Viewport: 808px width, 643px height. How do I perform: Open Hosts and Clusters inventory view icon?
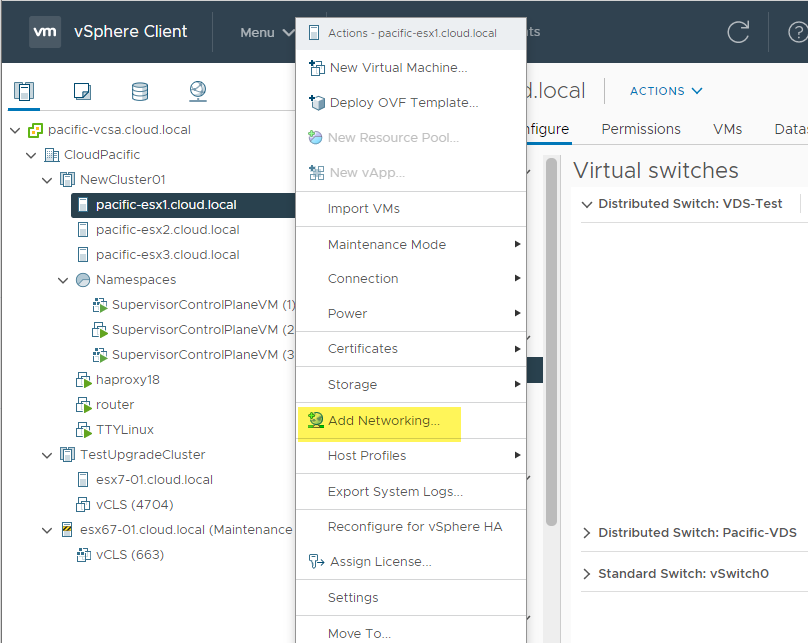(24, 91)
